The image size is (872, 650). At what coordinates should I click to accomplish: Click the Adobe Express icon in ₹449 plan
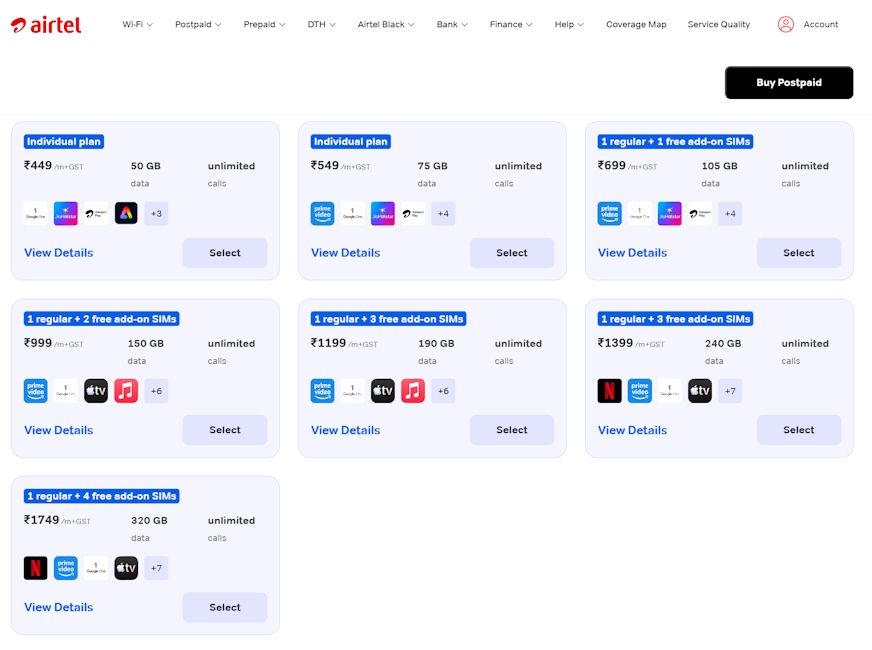coord(126,213)
